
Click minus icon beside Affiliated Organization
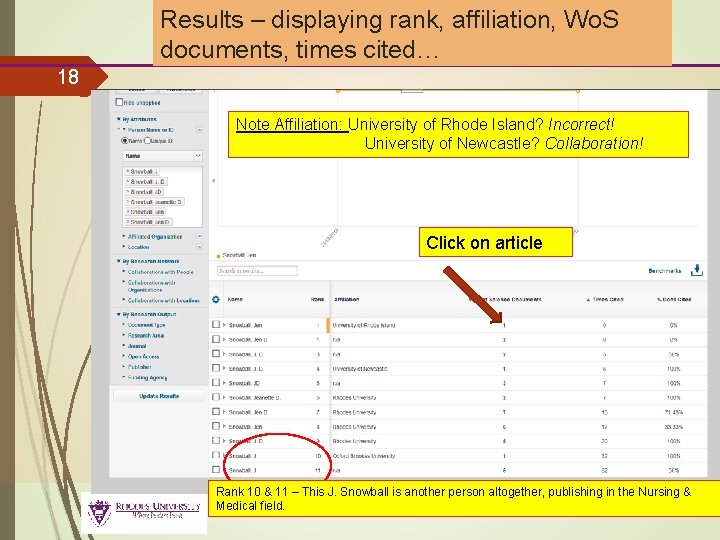[199, 236]
